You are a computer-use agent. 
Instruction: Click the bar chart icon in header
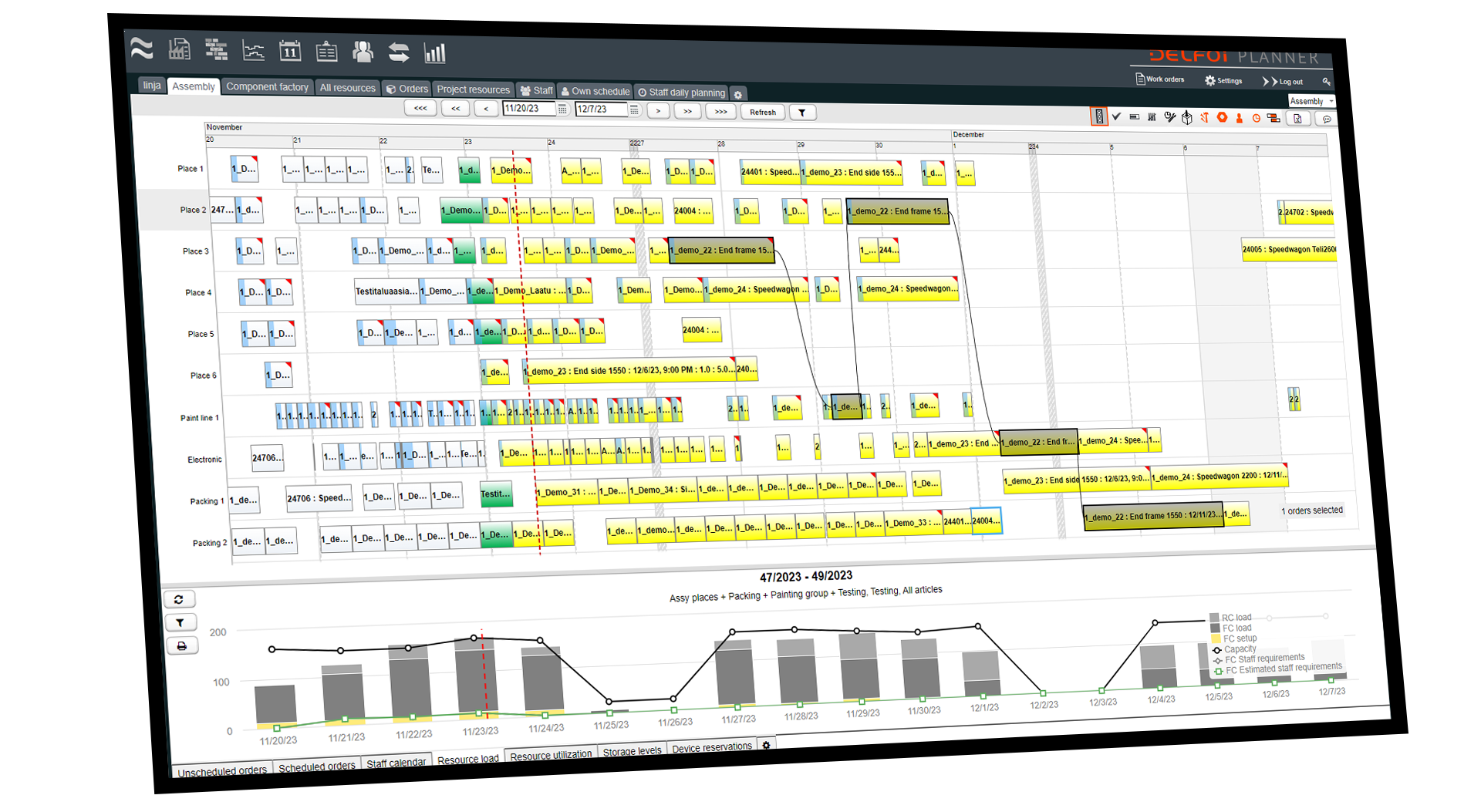point(435,53)
